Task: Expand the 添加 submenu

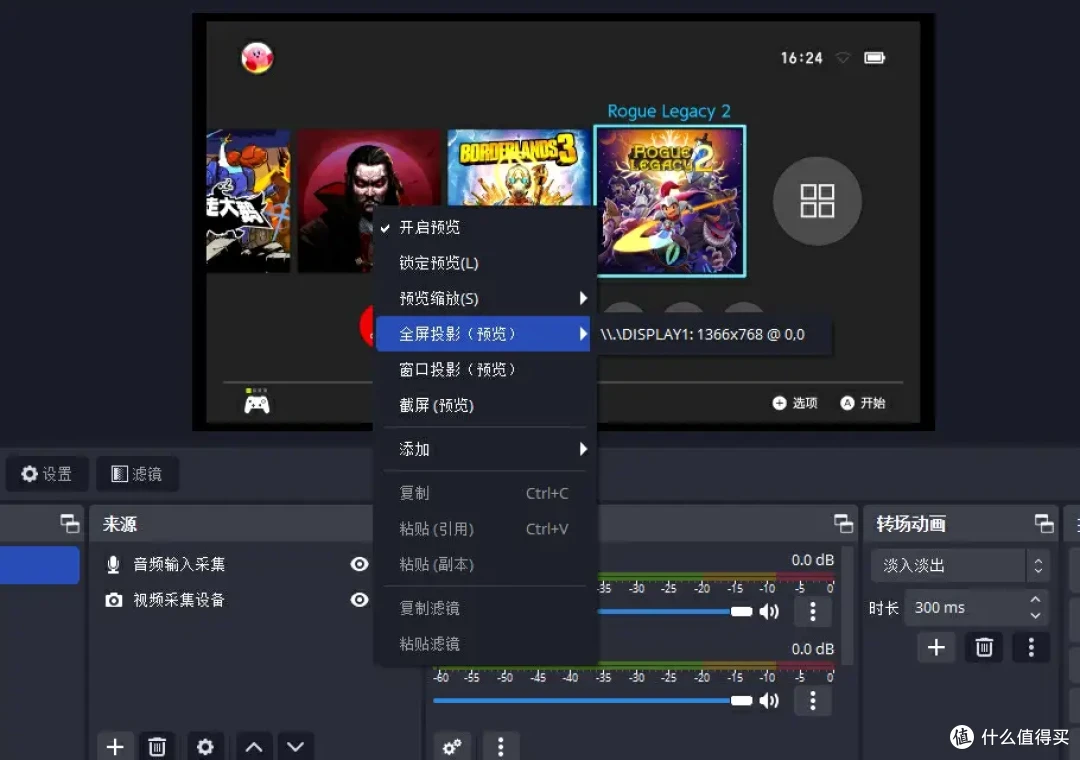Action: [484, 449]
